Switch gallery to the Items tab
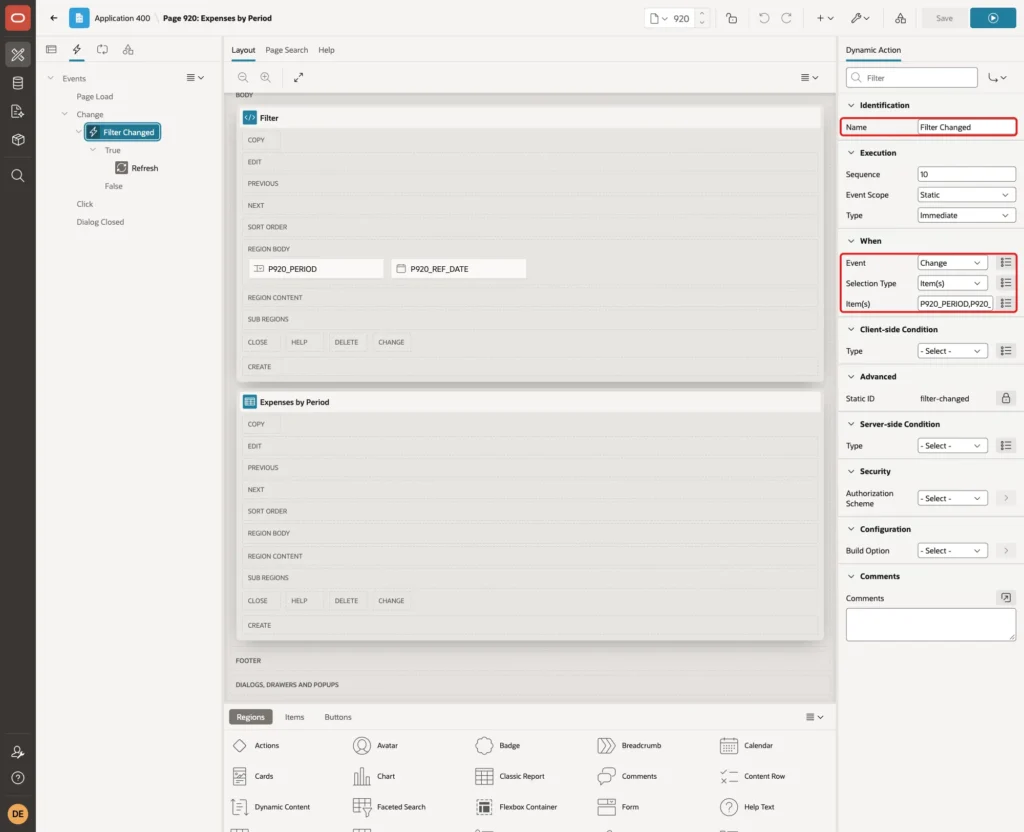The width and height of the screenshot is (1024, 832). pyautogui.click(x=295, y=717)
